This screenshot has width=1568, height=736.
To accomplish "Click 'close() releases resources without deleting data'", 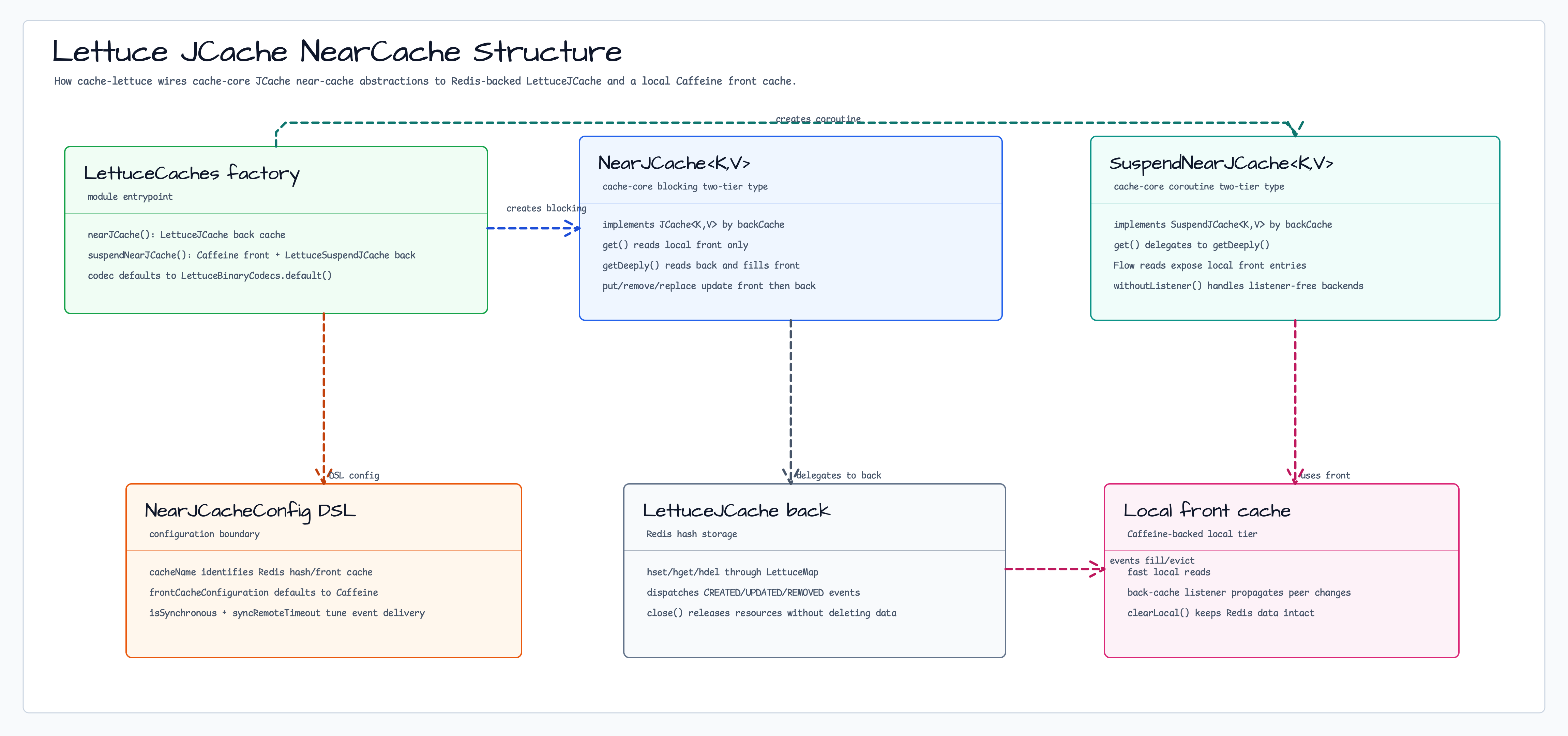I will [771, 613].
